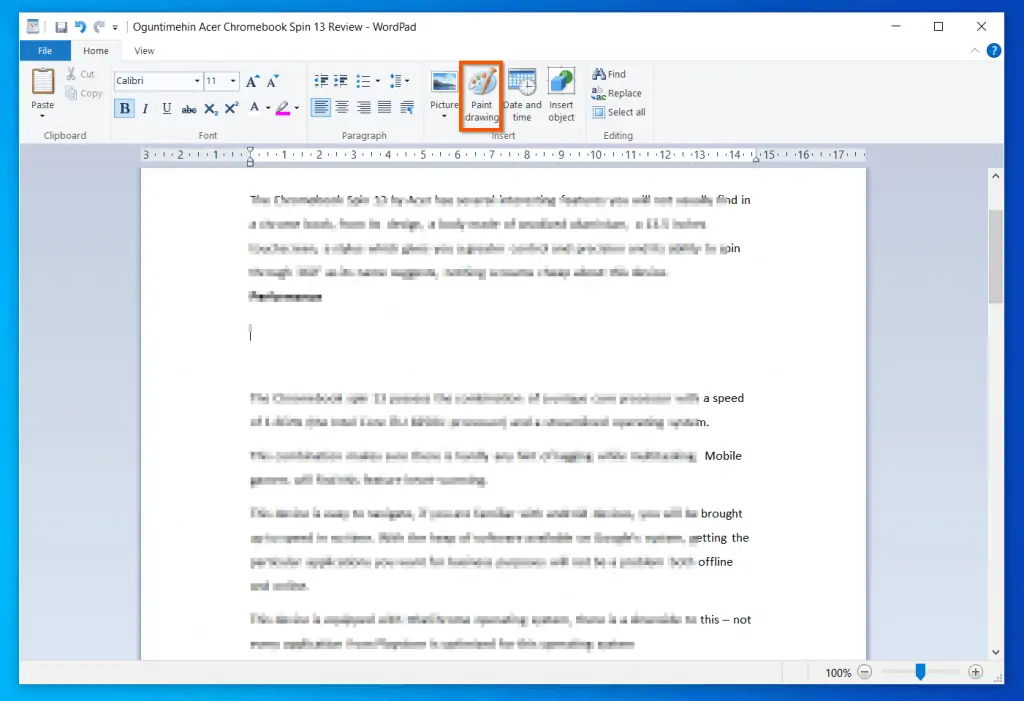Screen dimensions: 1024x701
Task: Switch to the View tab
Action: point(144,50)
